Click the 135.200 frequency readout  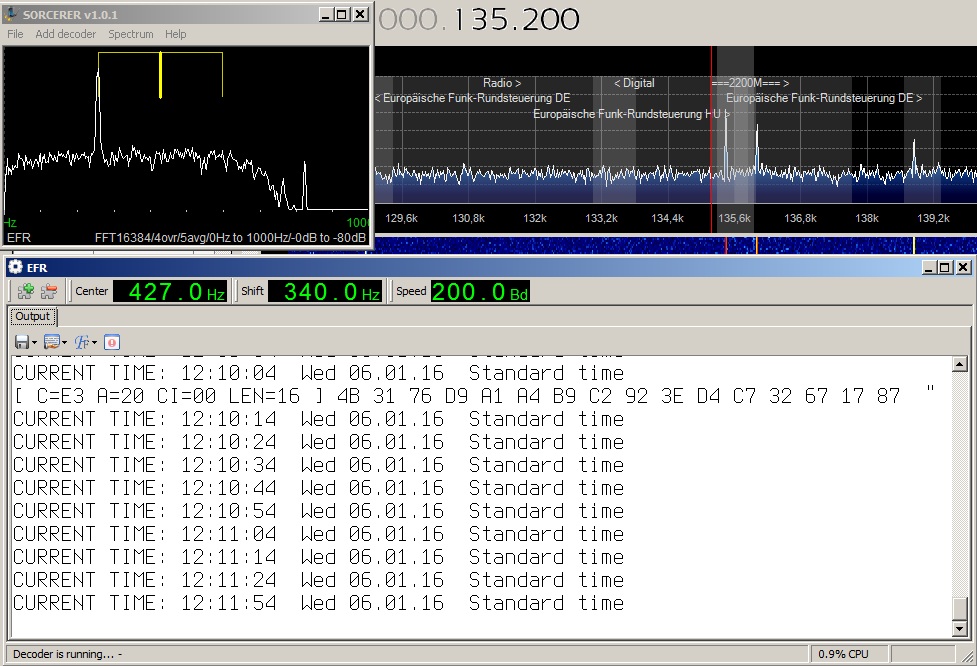pyautogui.click(x=517, y=19)
